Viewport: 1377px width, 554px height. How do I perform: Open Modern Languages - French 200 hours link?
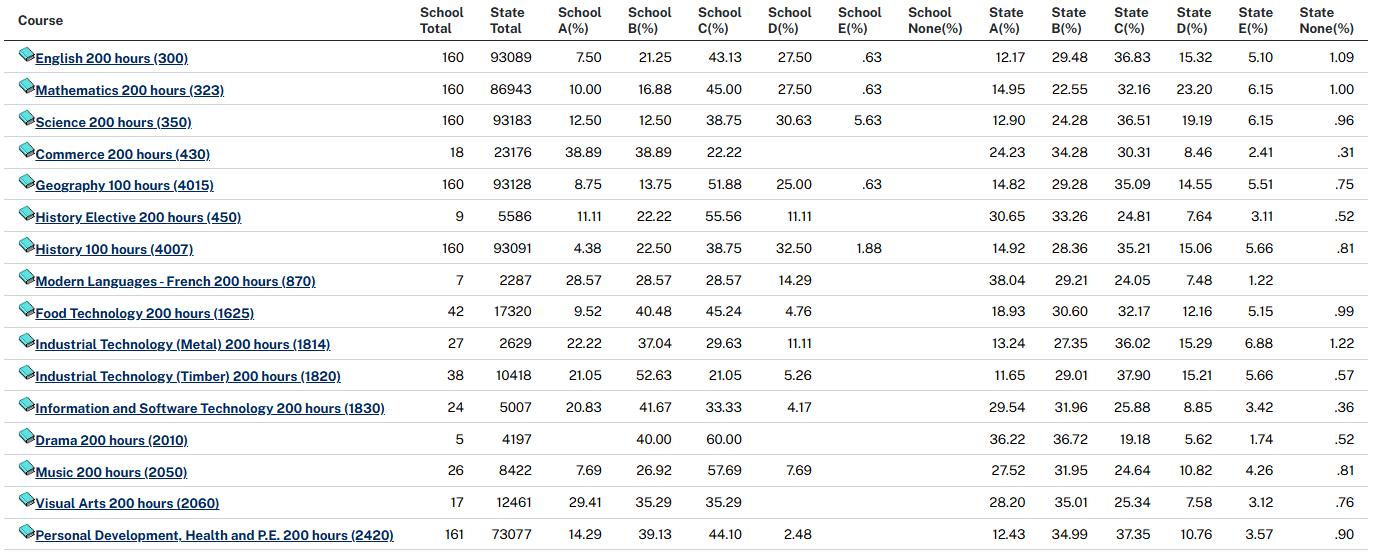(x=175, y=281)
